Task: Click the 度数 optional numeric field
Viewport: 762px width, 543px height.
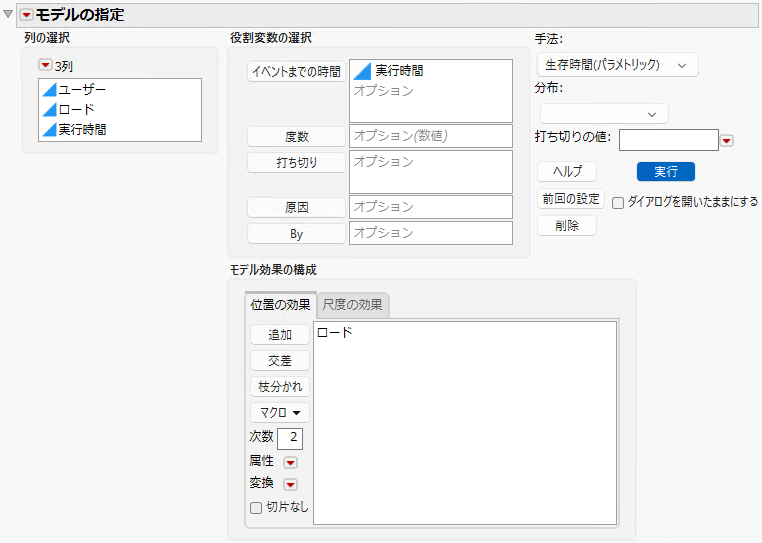Action: coord(431,136)
